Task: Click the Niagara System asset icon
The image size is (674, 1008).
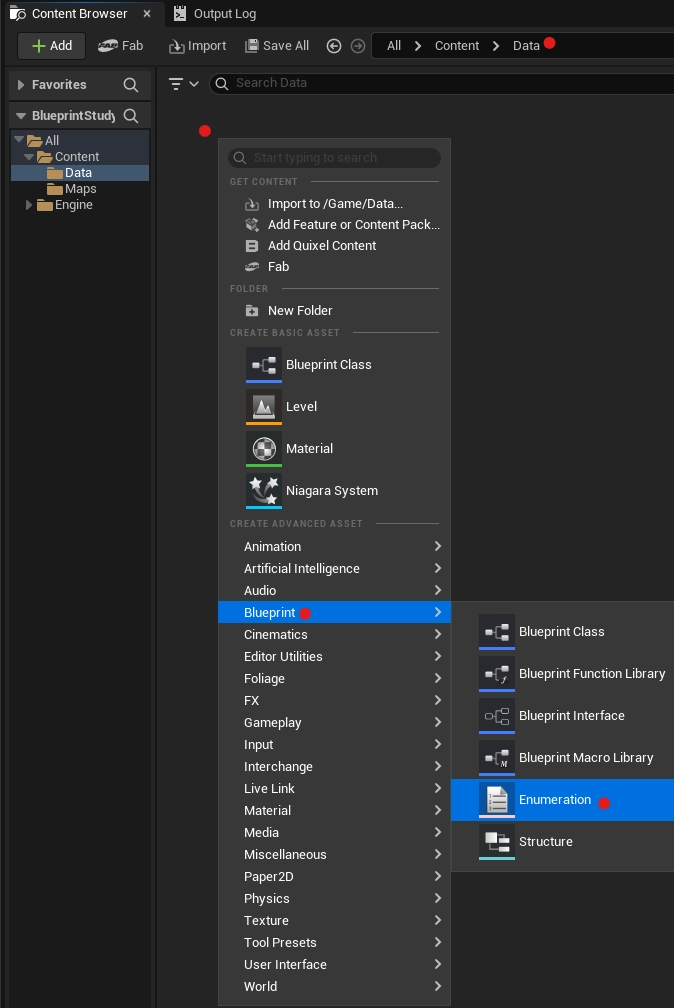Action: click(x=264, y=490)
